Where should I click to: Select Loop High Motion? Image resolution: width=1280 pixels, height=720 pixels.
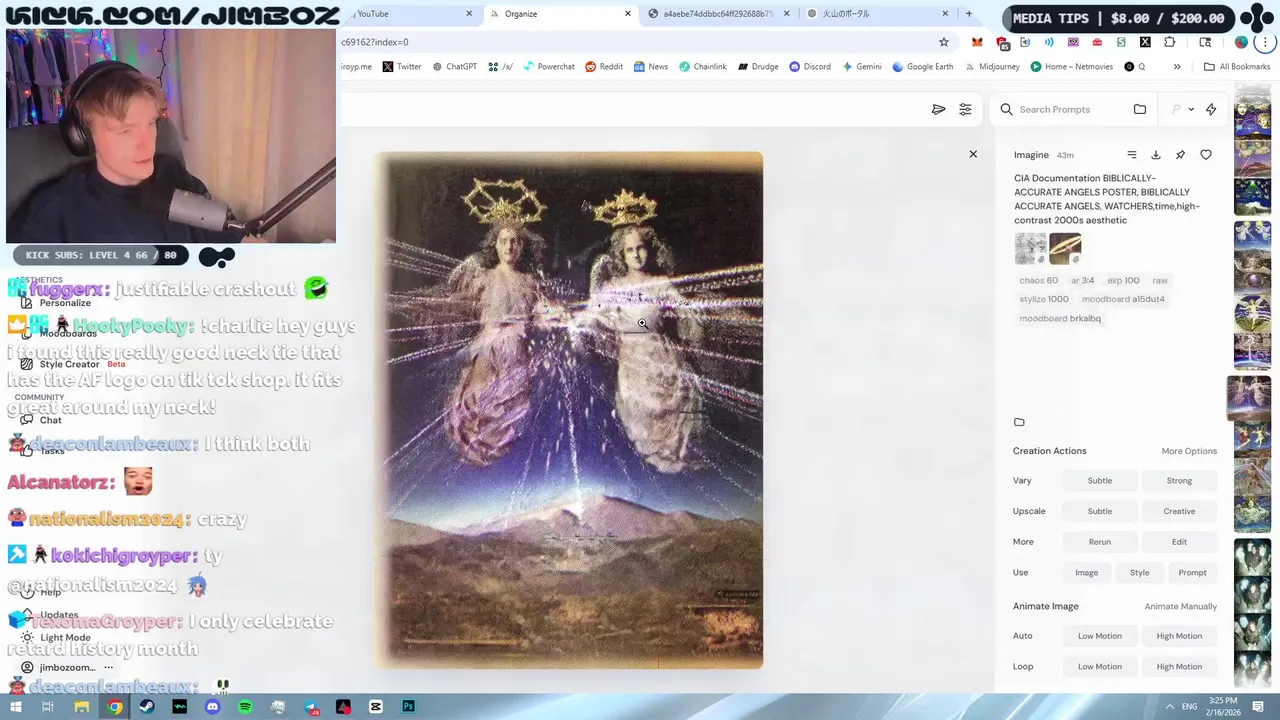tap(1179, 667)
